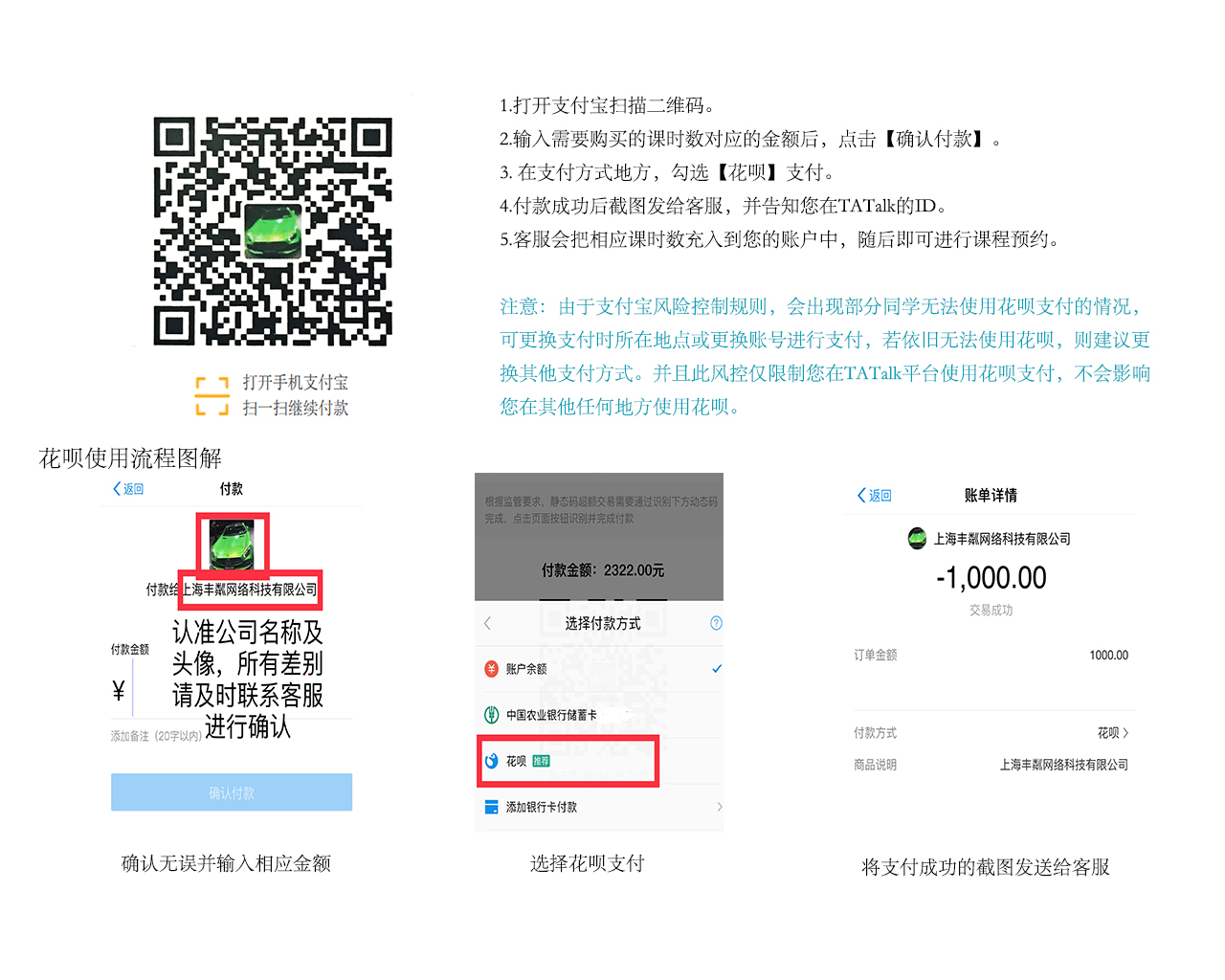Click the 账单详情 title
The image size is (1225, 980).
coord(991,495)
